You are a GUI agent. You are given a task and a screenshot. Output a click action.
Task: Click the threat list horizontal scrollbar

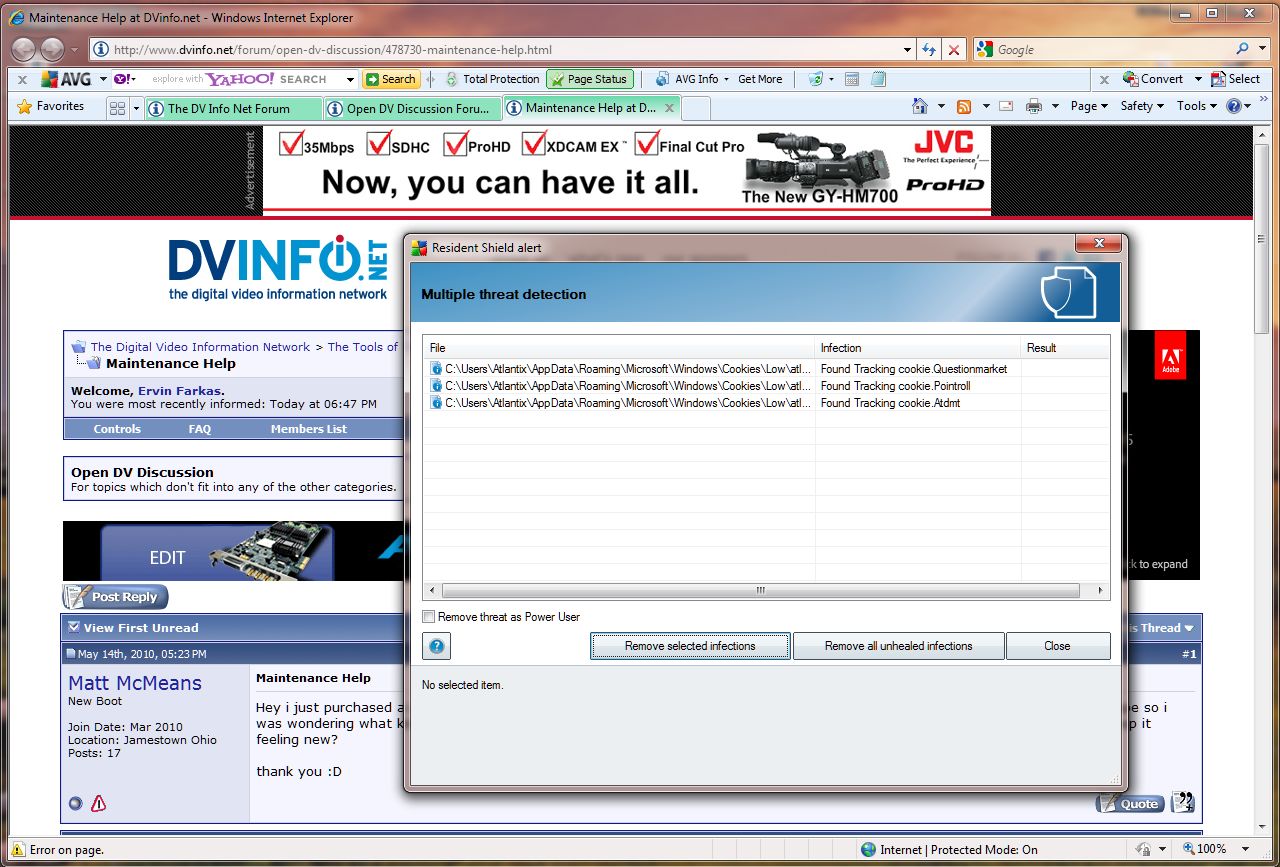pyautogui.click(x=760, y=591)
